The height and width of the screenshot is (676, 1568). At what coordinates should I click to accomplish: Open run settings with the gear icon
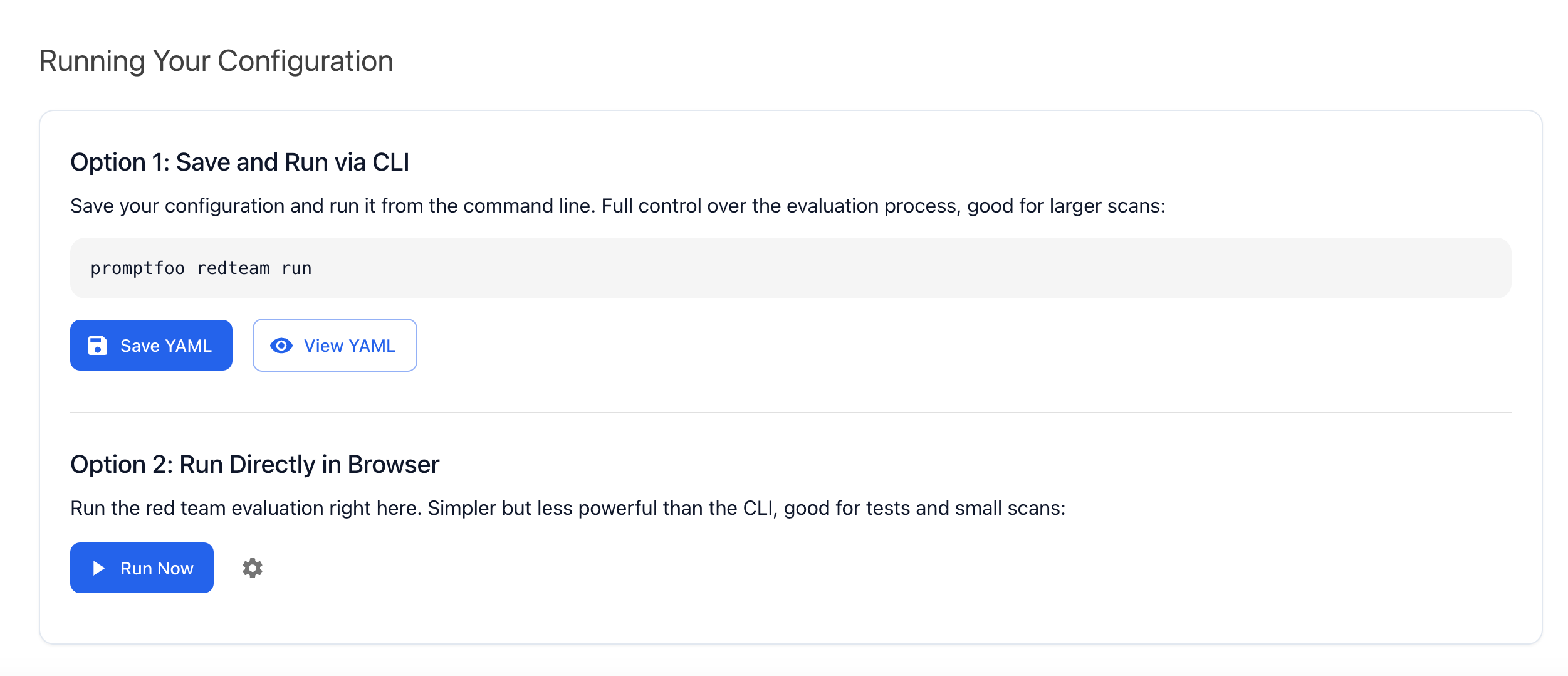253,568
